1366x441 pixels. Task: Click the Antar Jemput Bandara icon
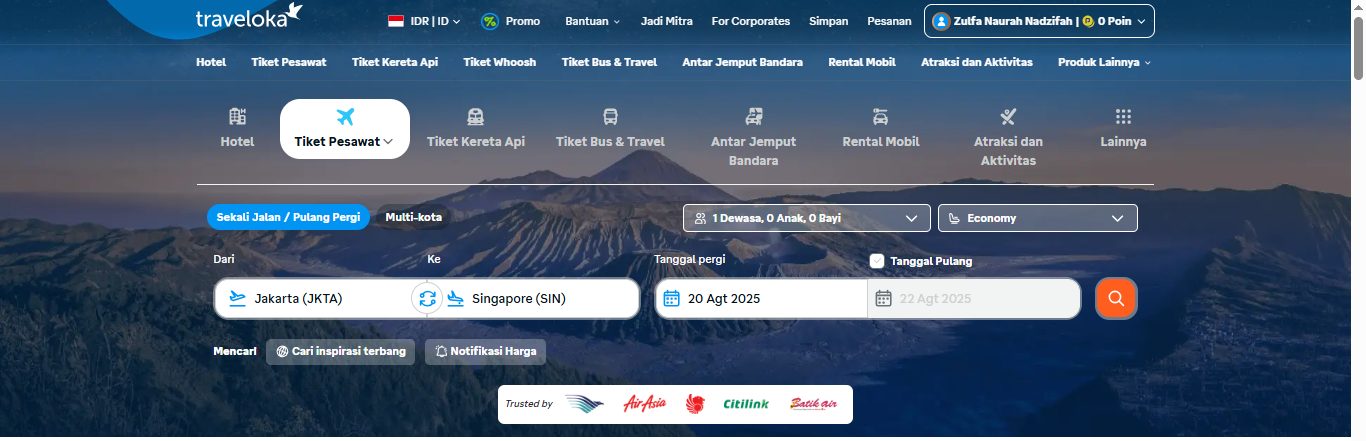tap(754, 116)
